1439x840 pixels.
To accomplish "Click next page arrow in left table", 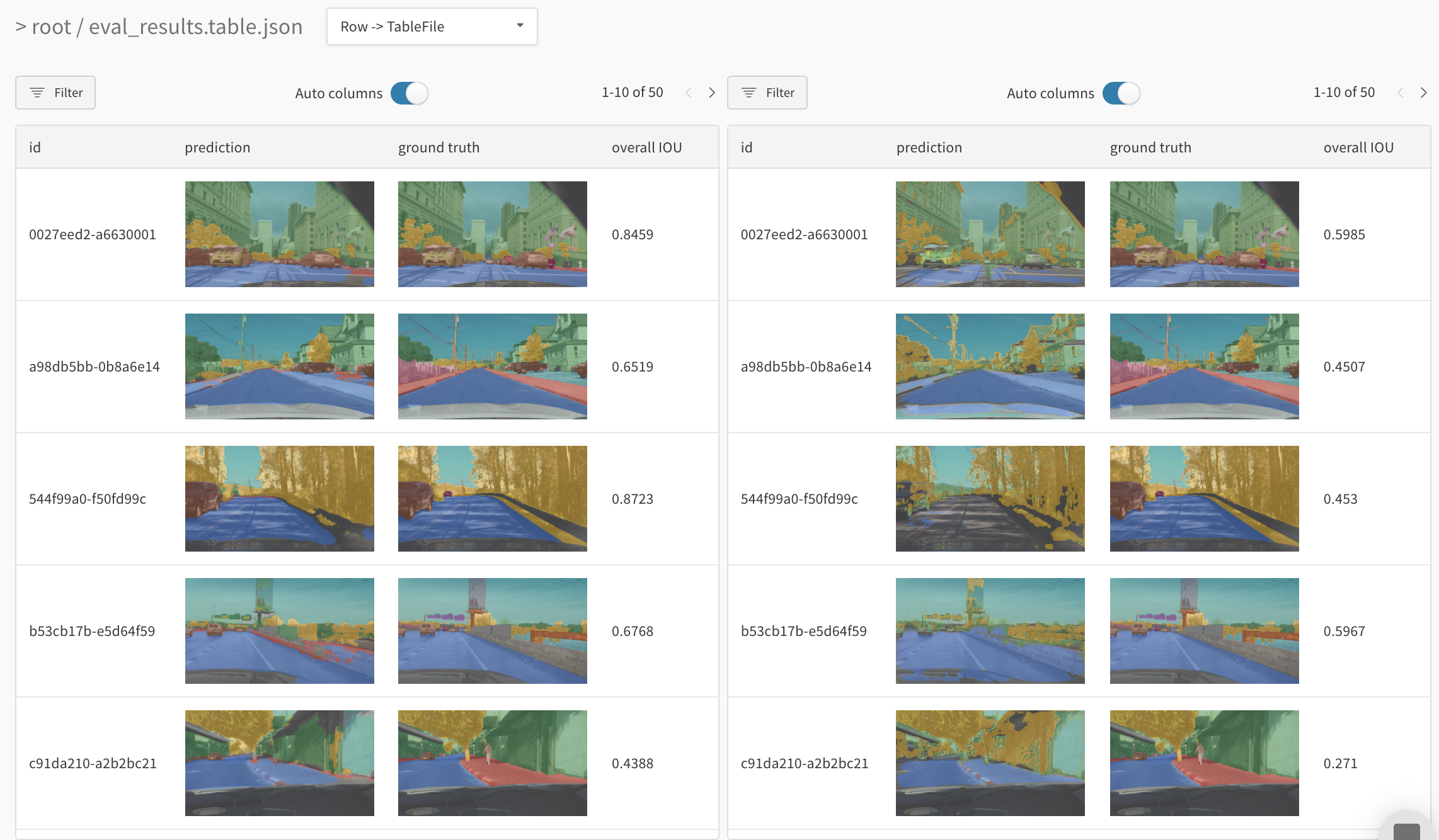I will 712,93.
